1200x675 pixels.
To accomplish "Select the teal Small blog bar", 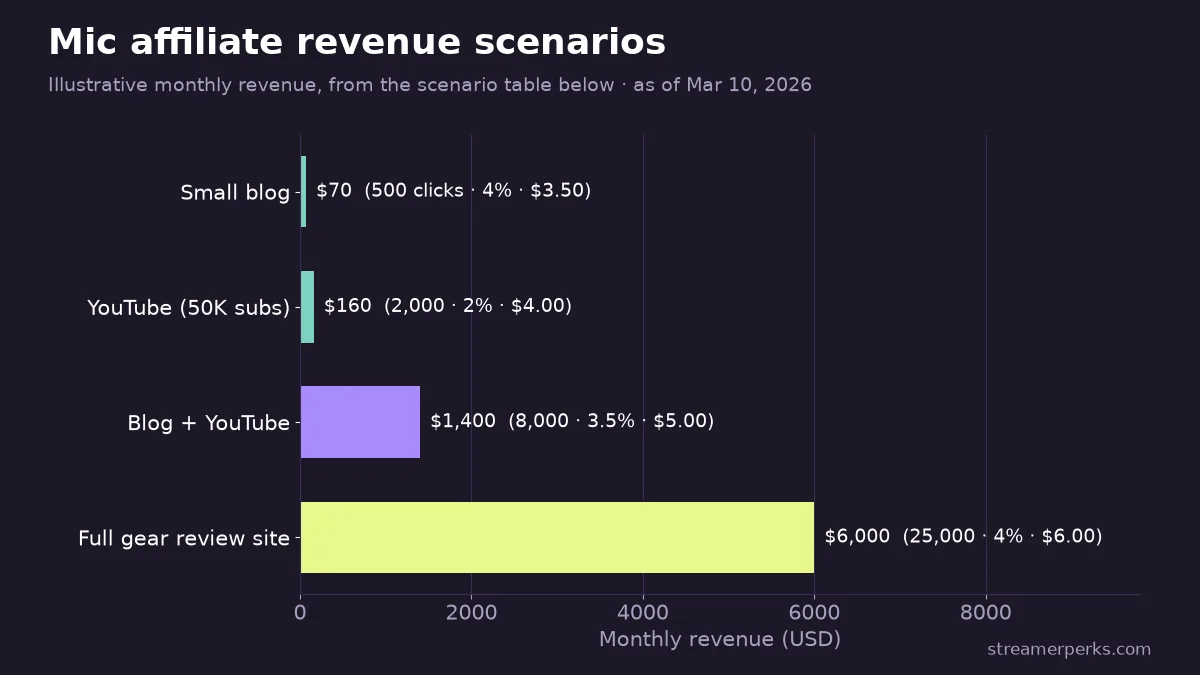I will tap(303, 191).
